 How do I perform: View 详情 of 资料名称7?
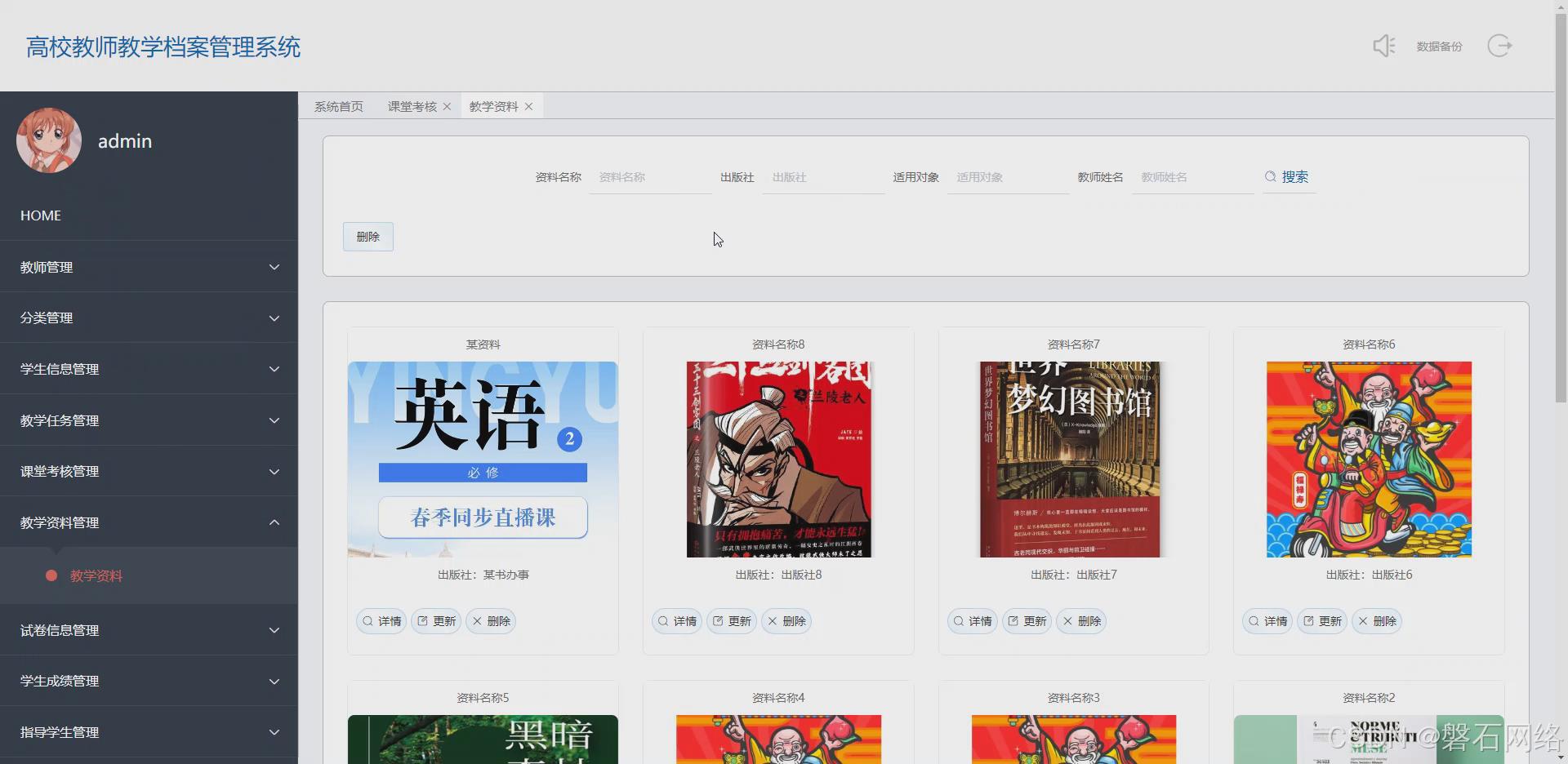972,621
